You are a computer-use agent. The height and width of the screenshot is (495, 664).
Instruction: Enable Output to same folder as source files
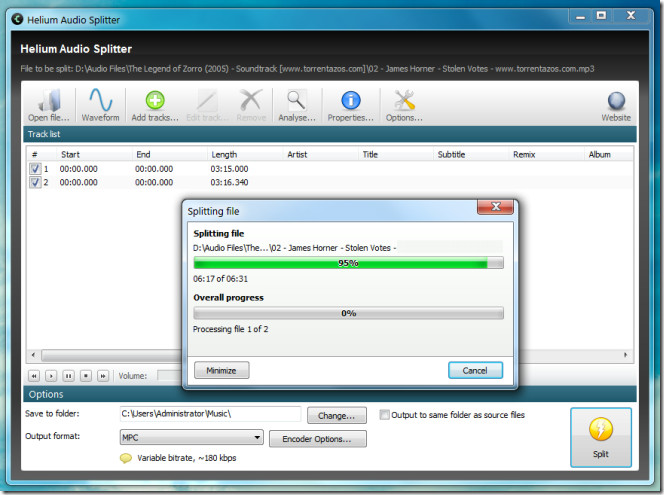click(385, 415)
